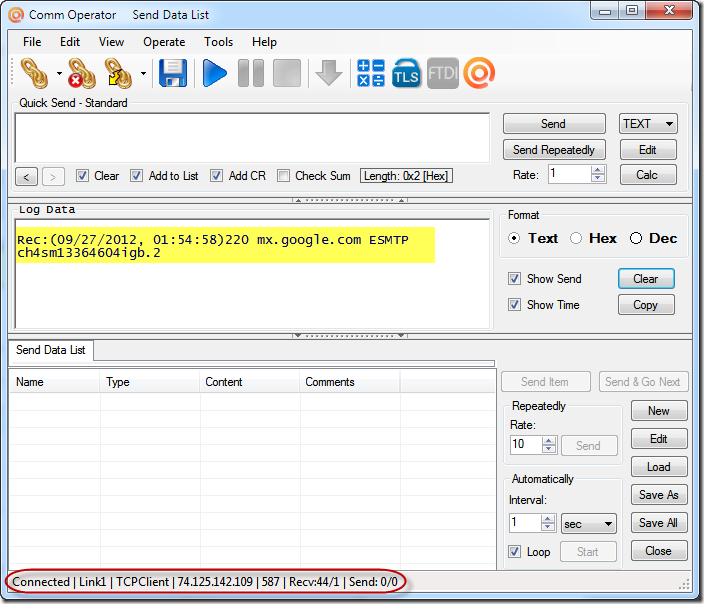Screen dimensions: 704x604
Task: Toggle the Quick Send Clear checkbox
Action: pos(82,176)
